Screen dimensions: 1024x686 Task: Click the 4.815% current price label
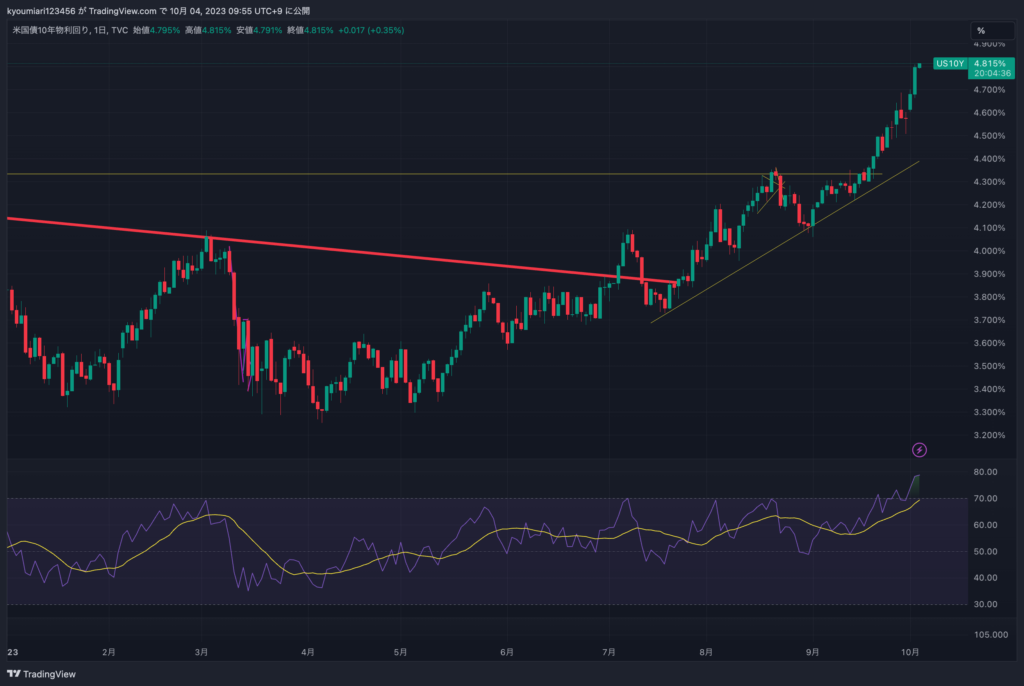[989, 63]
